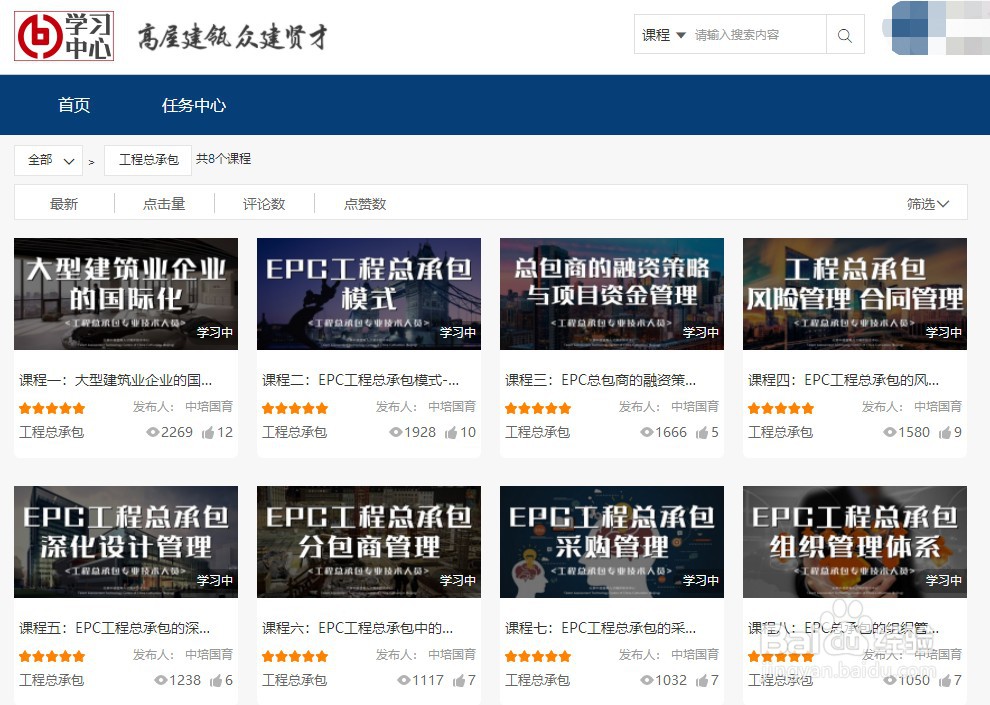The height and width of the screenshot is (705, 990).
Task: Expand the 筛选 options
Action: point(930,202)
